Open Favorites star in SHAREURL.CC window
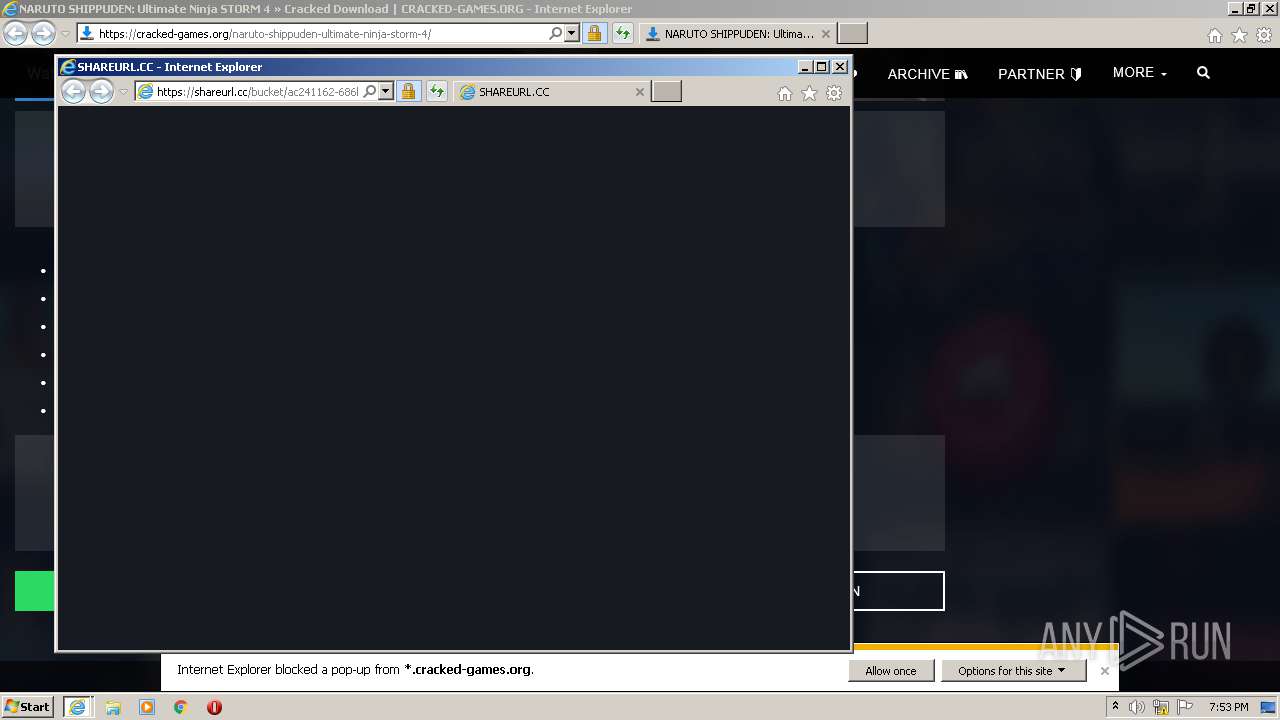Image resolution: width=1280 pixels, height=720 pixels. coord(809,93)
